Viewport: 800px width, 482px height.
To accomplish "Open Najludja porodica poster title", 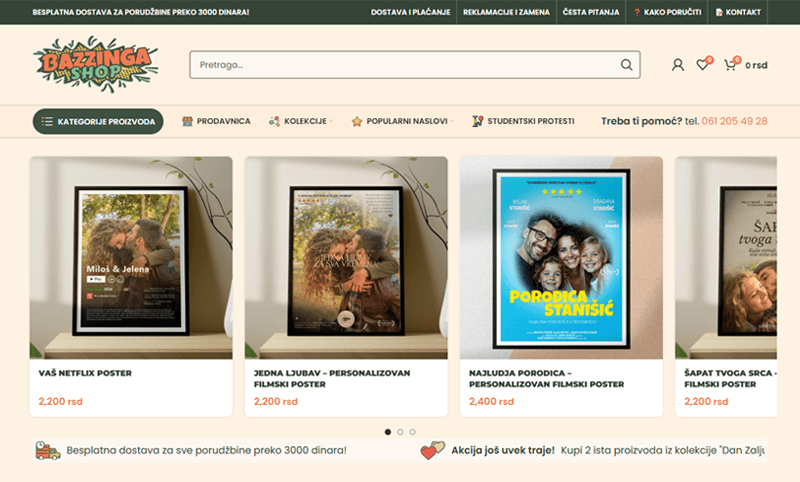I will tap(546, 378).
